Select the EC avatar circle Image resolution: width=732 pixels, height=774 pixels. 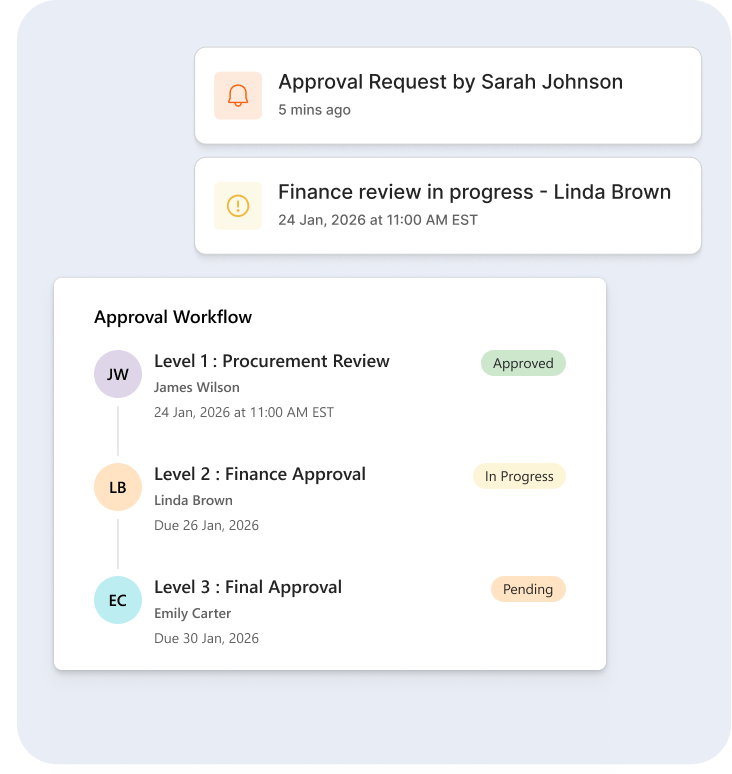[x=118, y=600]
